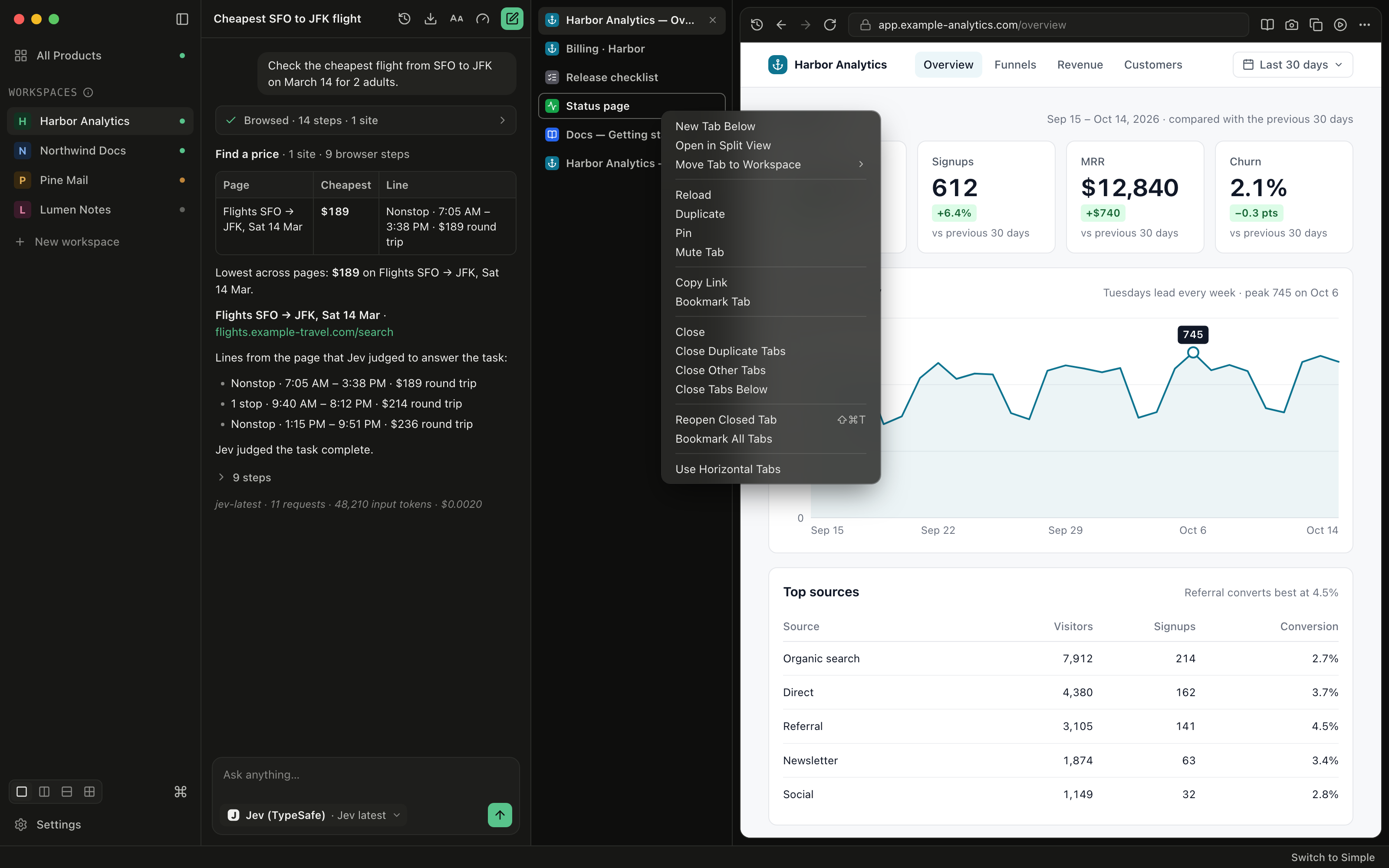Open Northwind Docs workspace

click(100, 151)
